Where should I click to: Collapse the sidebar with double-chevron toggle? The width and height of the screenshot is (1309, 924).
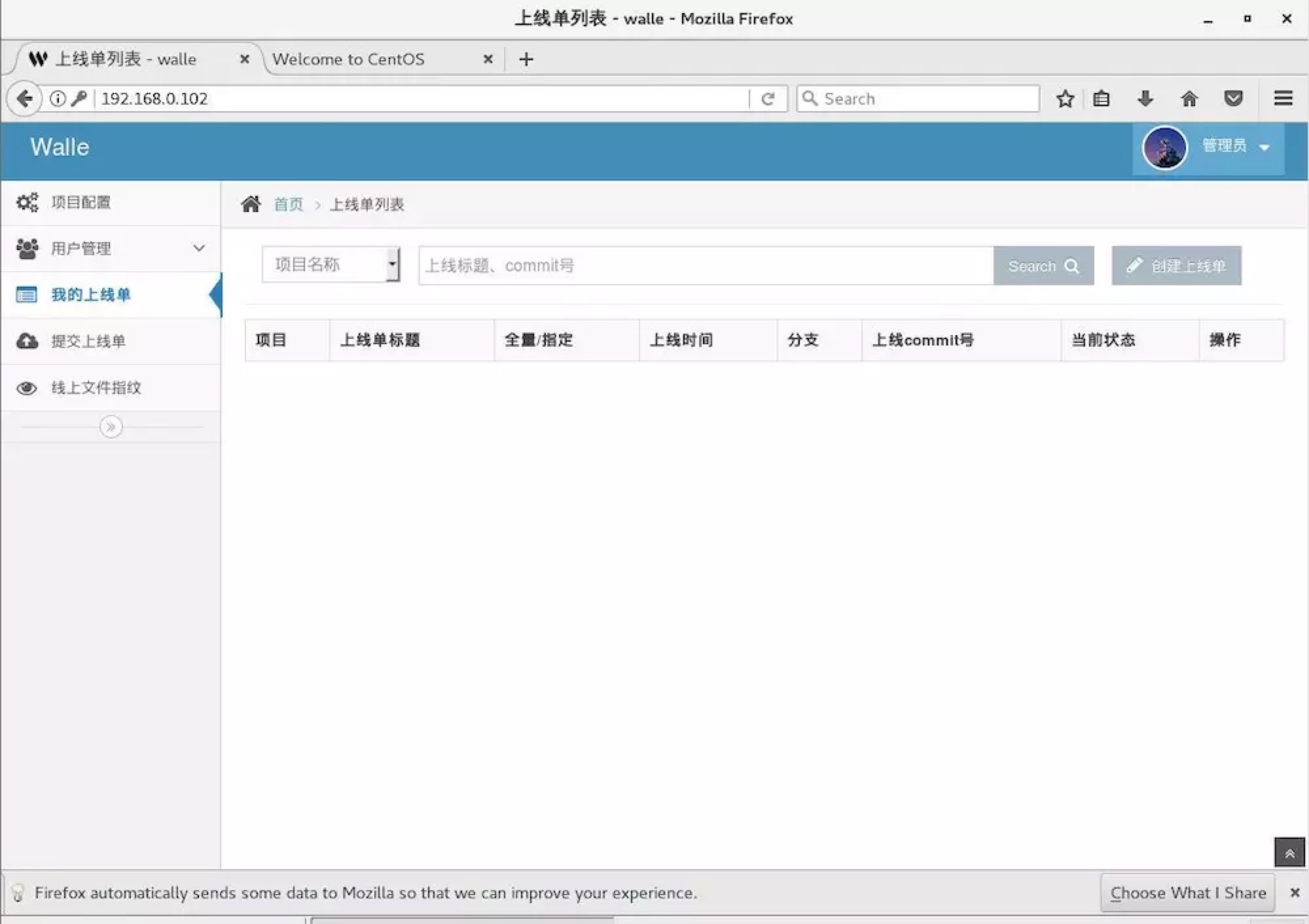tap(111, 427)
